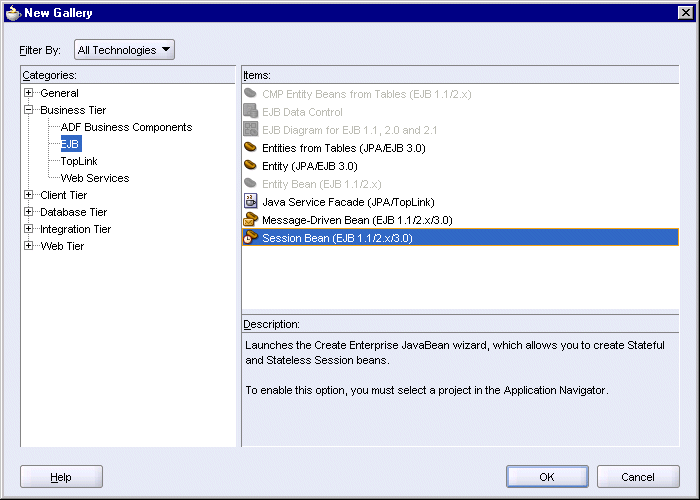Click the Java Service Facade icon
Viewport: 700px width, 500px height.
click(x=250, y=201)
